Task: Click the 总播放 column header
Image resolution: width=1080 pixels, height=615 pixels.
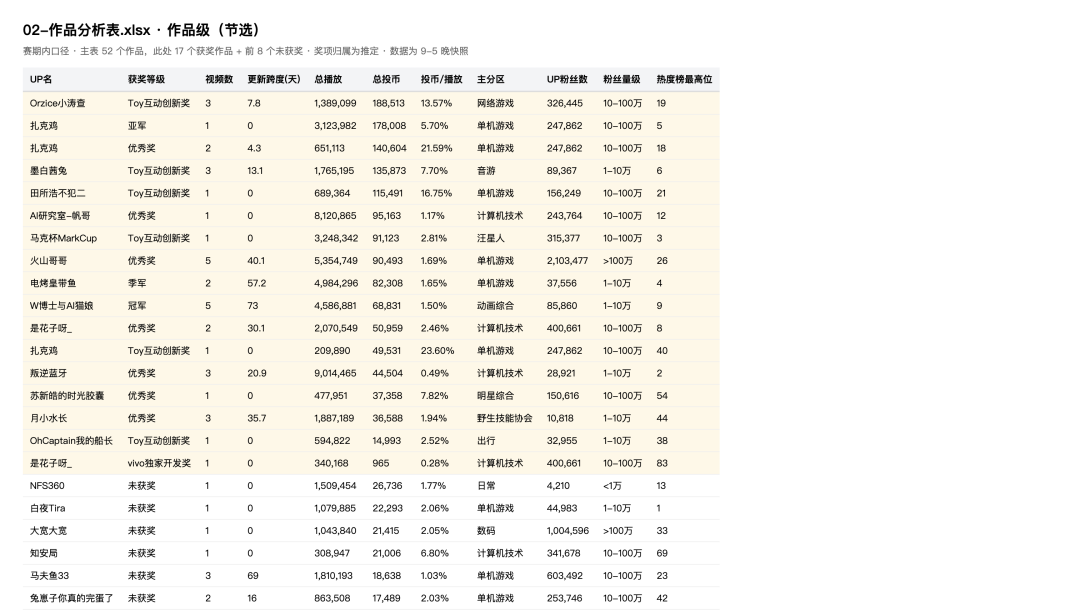Action: (x=328, y=79)
